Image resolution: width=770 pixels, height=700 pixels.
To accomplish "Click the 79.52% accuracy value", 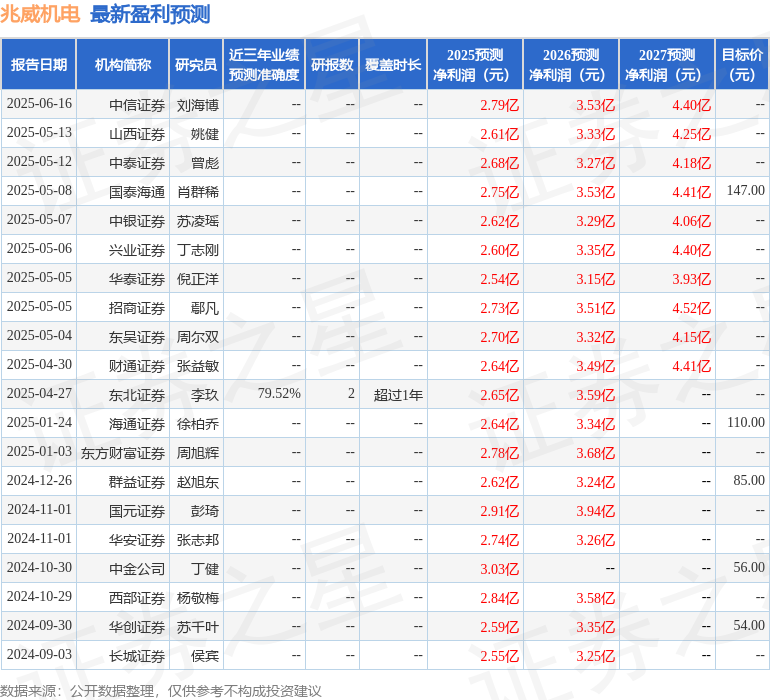I will 279,394.
